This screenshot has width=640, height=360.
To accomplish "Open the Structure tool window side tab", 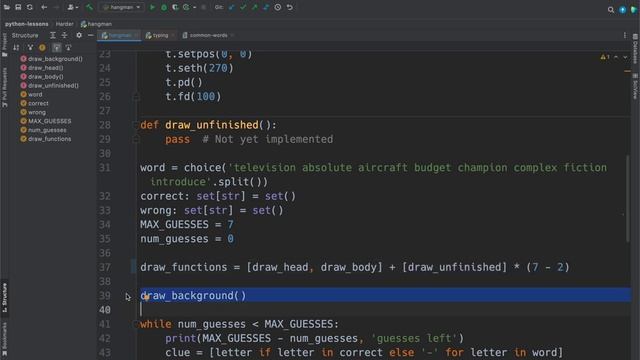I will (4, 298).
